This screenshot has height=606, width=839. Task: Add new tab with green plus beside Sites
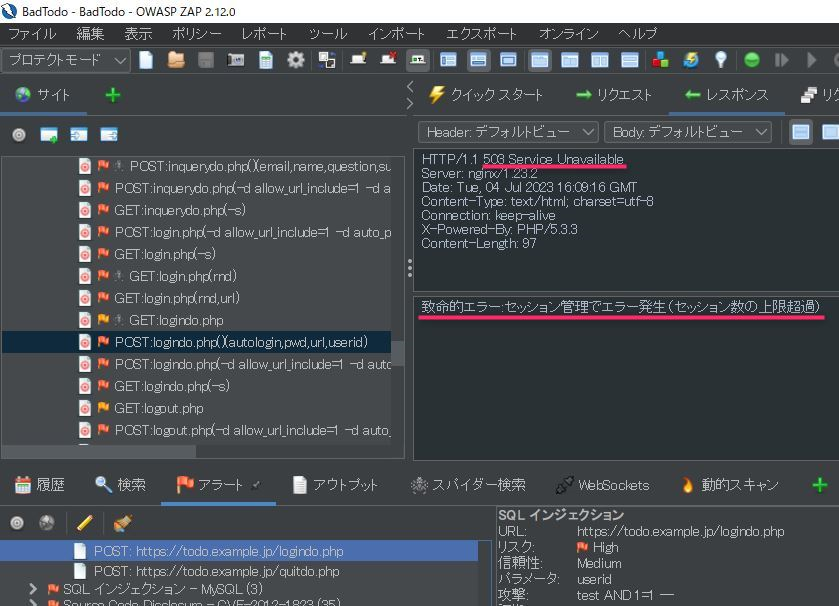[x=113, y=95]
